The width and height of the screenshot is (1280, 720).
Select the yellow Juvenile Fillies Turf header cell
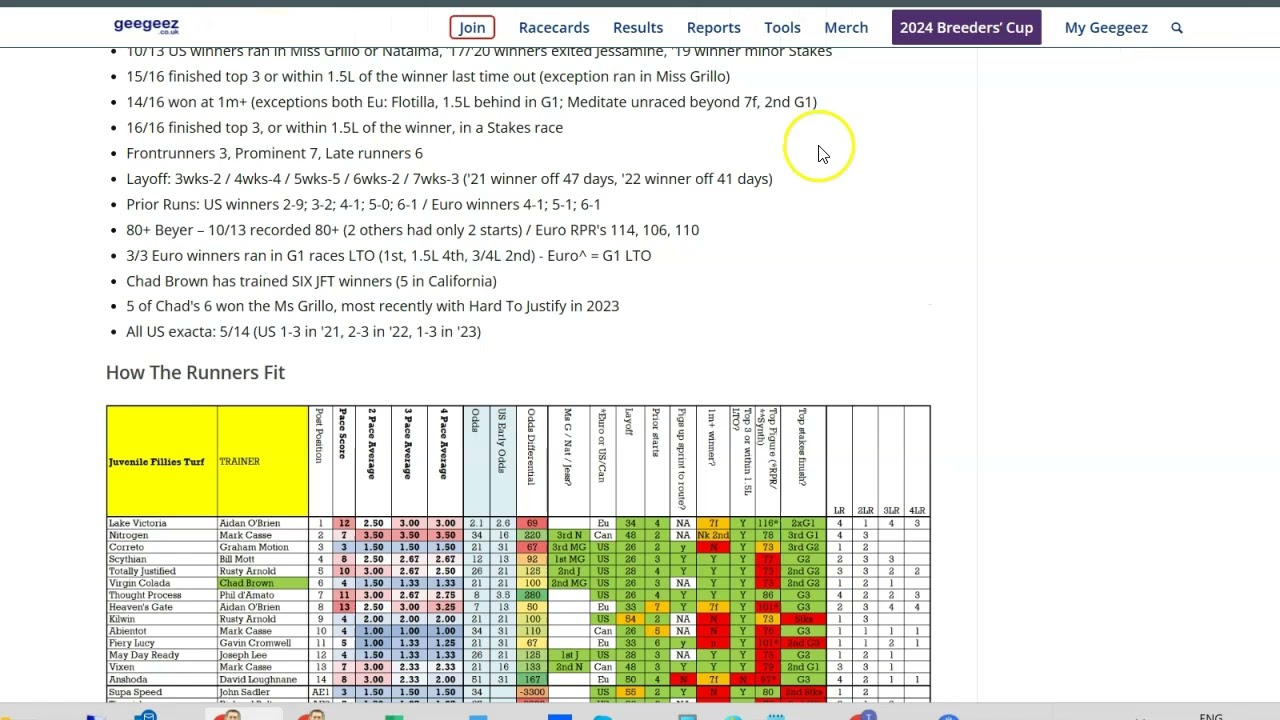[x=161, y=461]
